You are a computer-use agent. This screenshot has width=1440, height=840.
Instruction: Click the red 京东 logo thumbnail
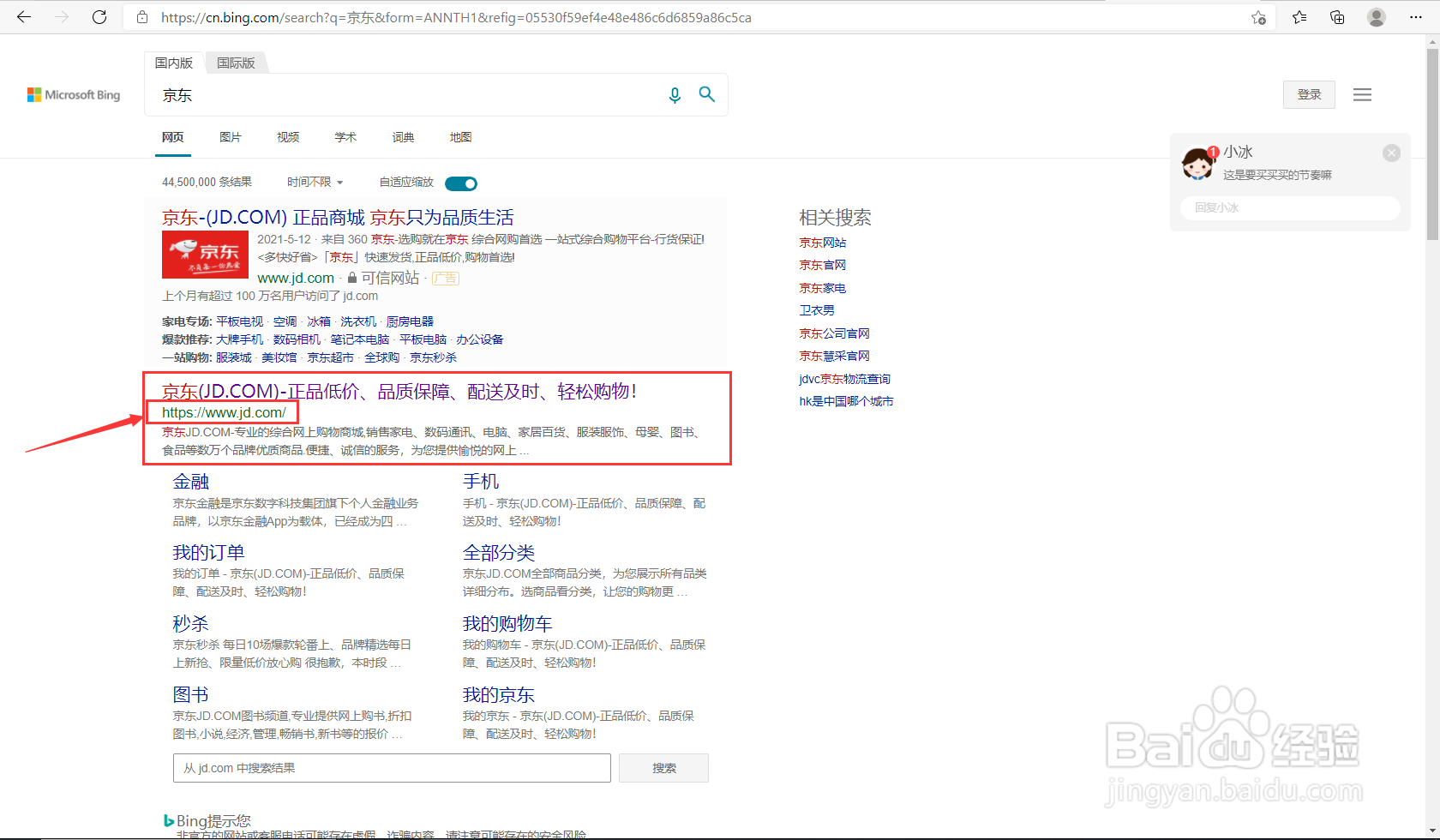click(x=205, y=255)
